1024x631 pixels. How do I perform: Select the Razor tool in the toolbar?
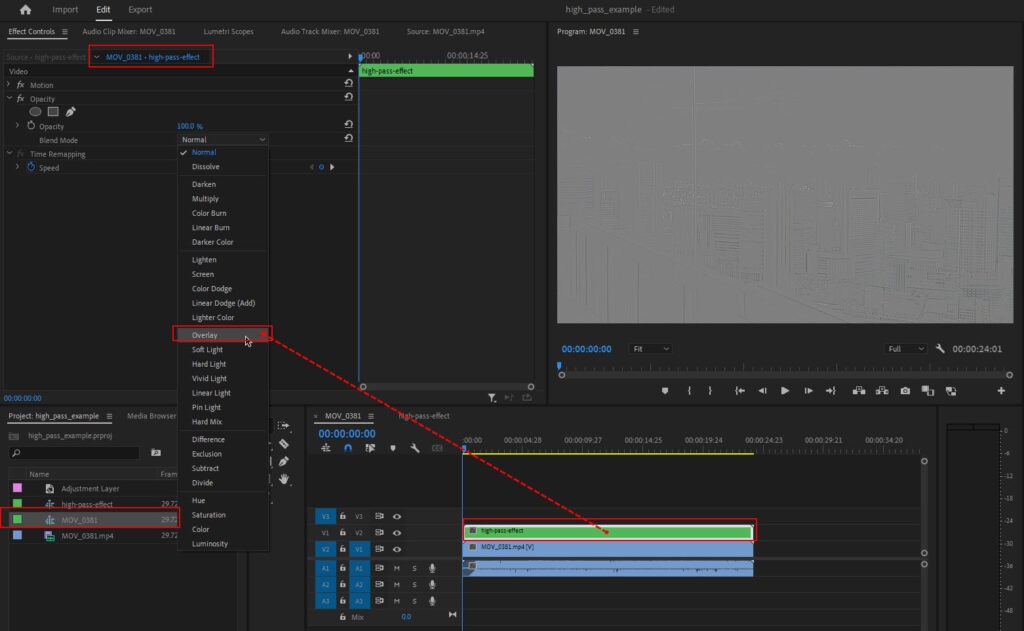point(284,443)
